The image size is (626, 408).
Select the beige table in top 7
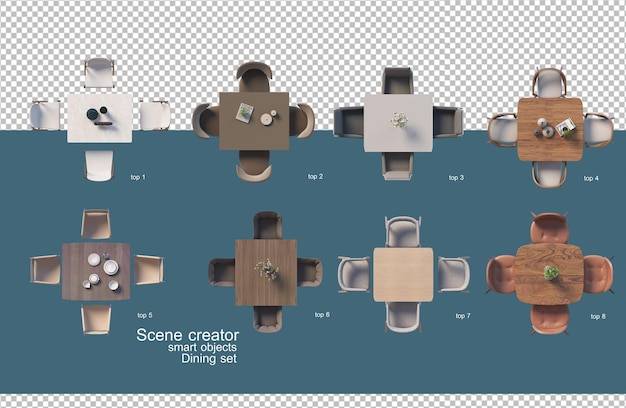tap(403, 275)
